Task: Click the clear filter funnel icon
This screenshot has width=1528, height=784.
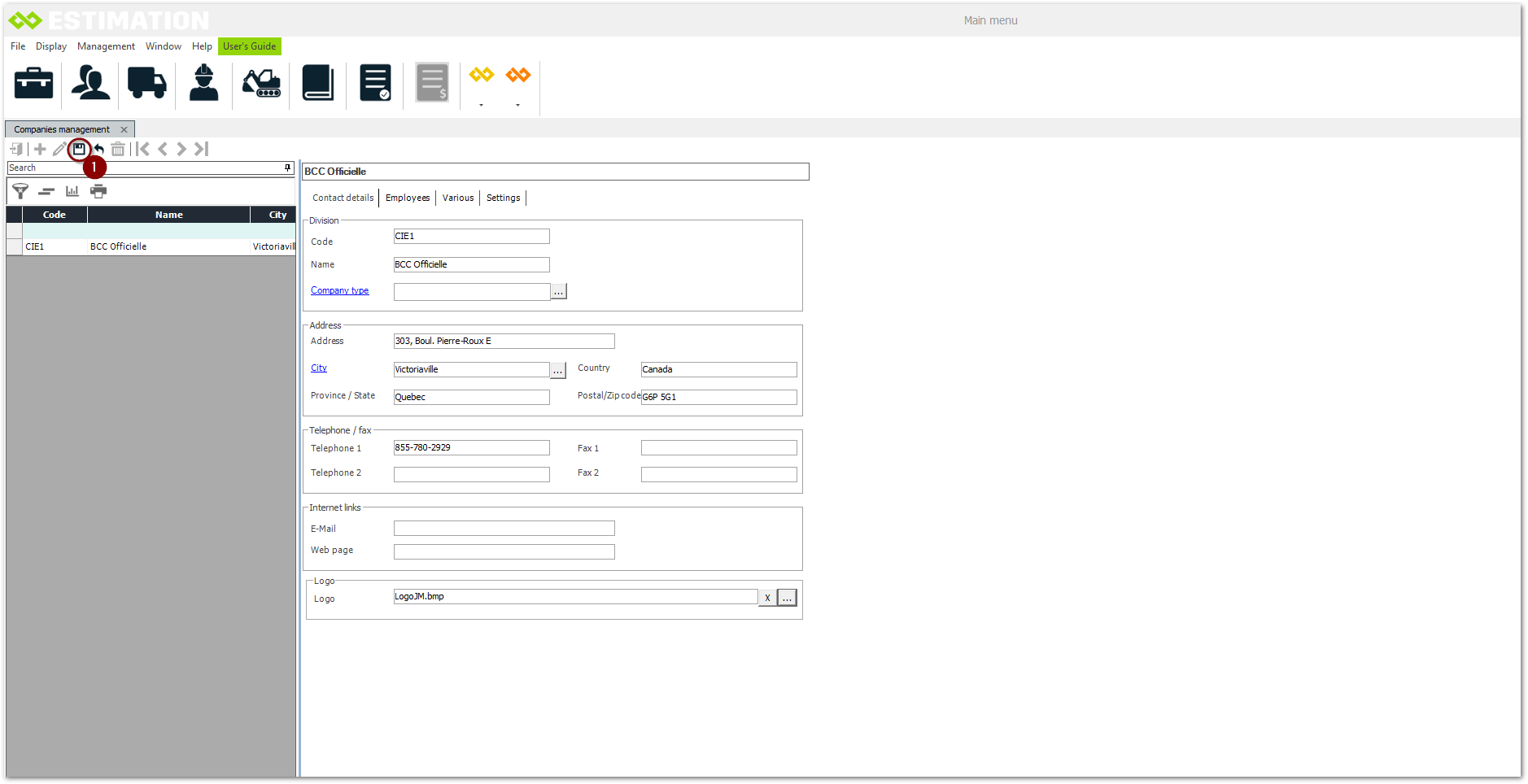Action: pos(20,191)
